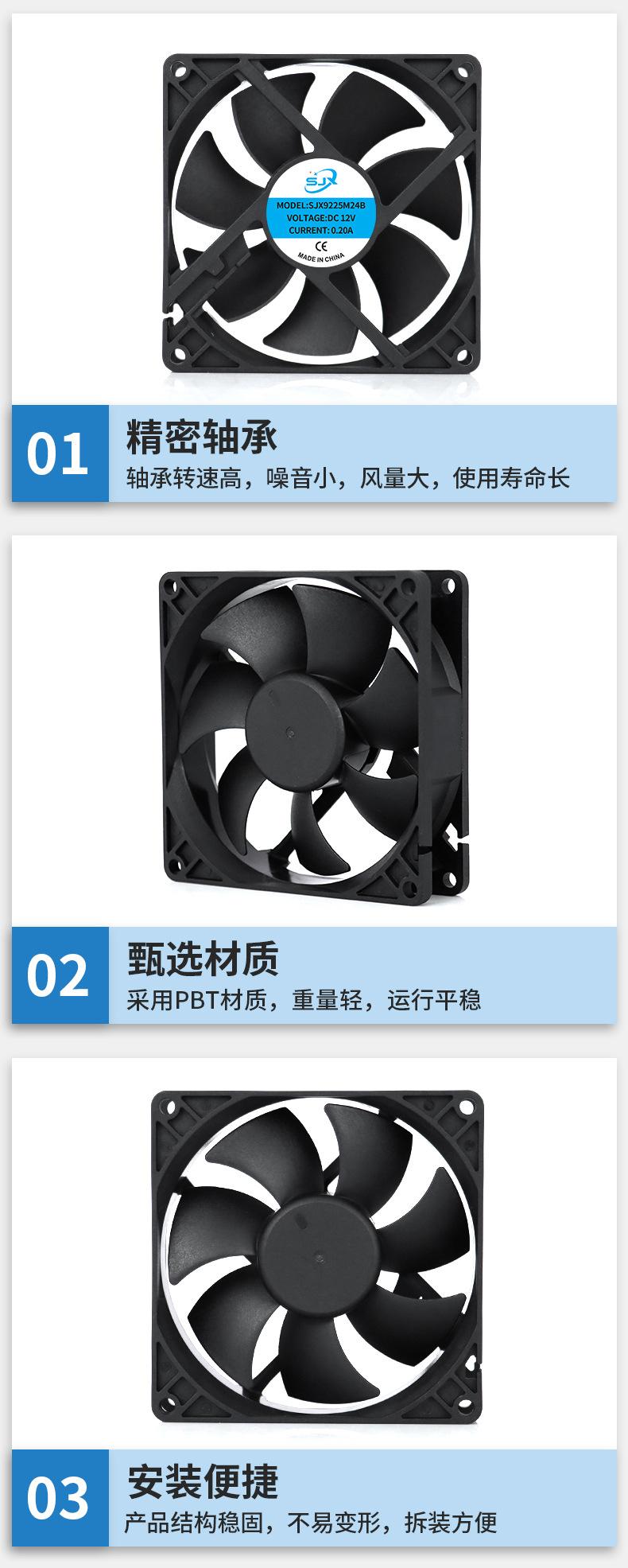Click the VOLTAGE:DC 12V text on sticker
628x1568 pixels.
pyautogui.click(x=321, y=217)
